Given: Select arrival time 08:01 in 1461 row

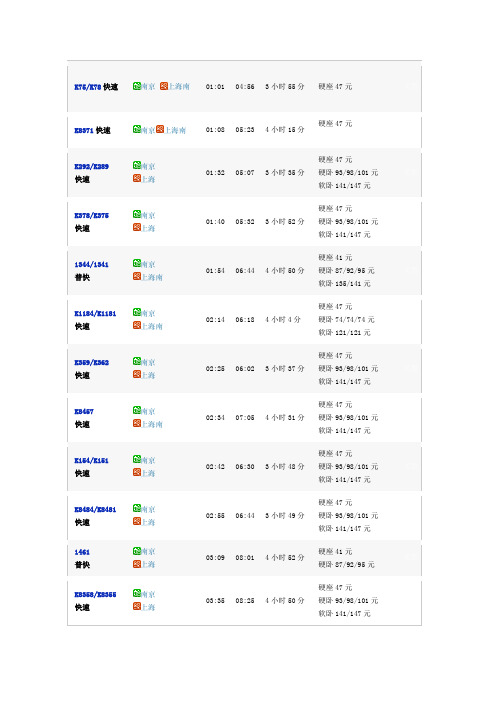Looking at the screenshot, I should (245, 558).
